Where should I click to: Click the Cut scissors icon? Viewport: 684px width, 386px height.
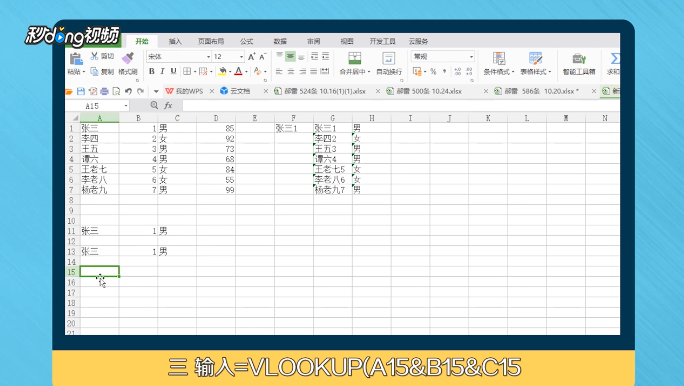pyautogui.click(x=94, y=56)
